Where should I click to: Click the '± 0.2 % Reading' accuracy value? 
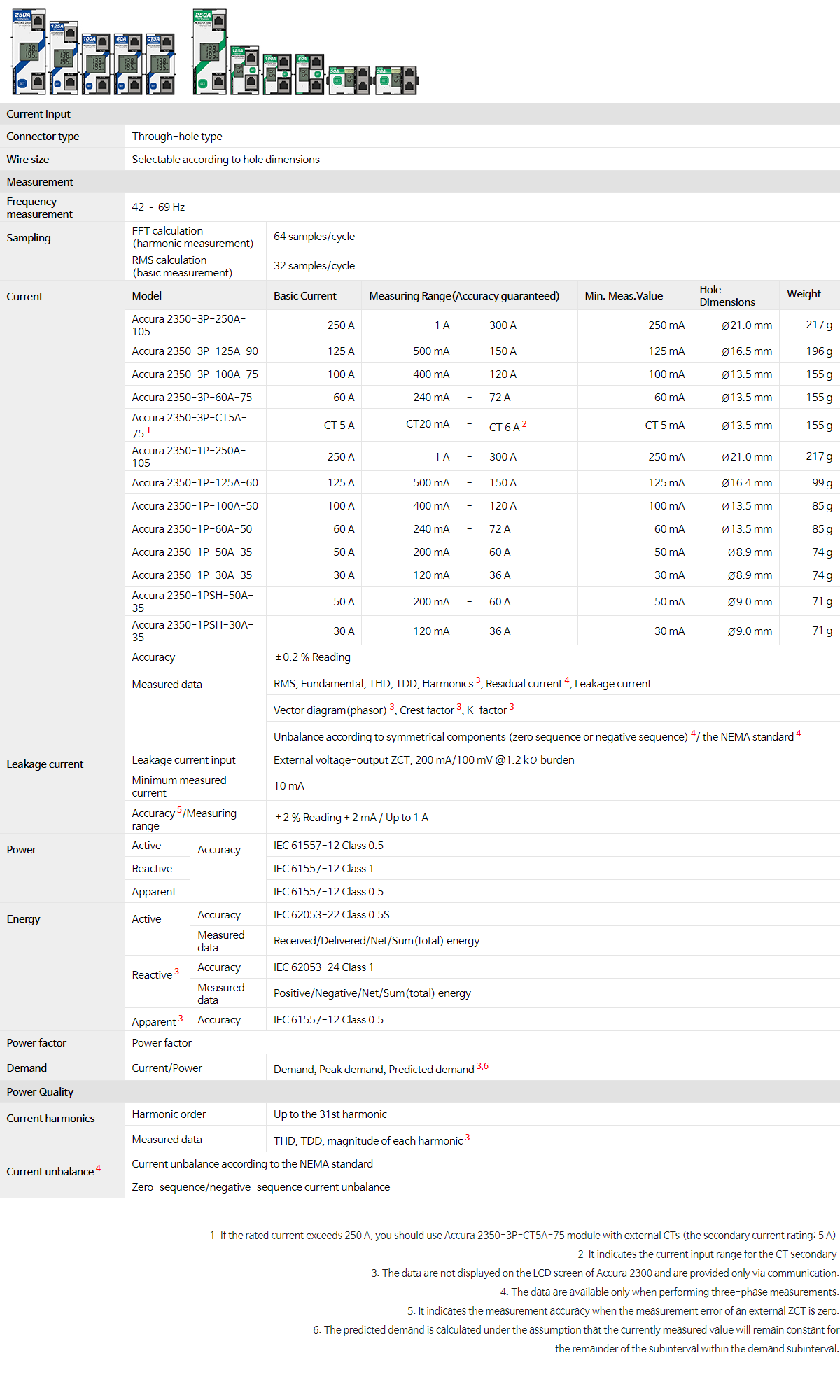click(312, 657)
